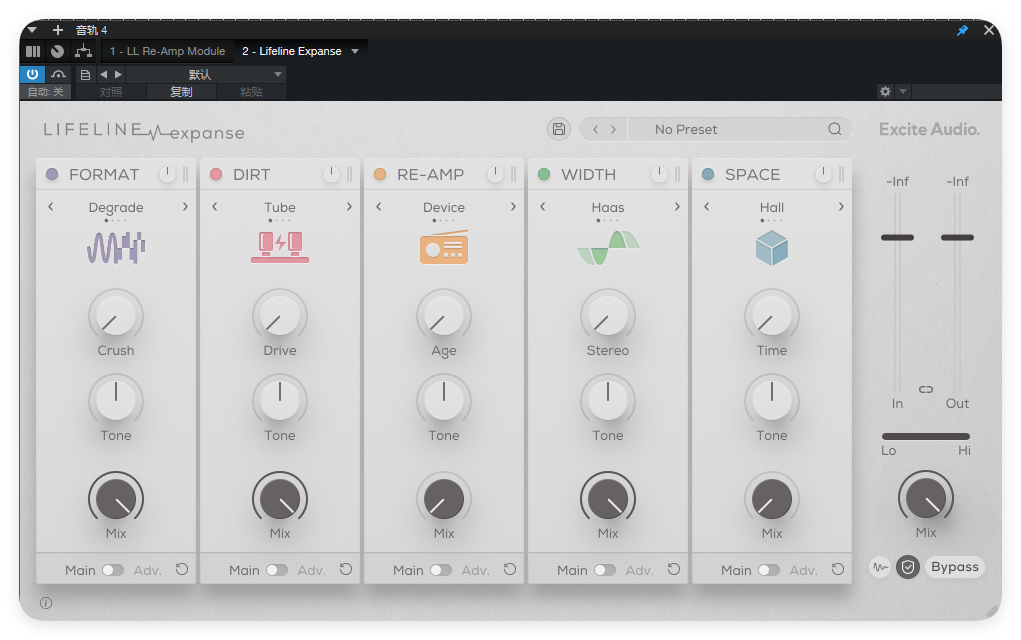Click the waveform icon beside Bypass
This screenshot has height=640, width=1021.
(x=880, y=567)
